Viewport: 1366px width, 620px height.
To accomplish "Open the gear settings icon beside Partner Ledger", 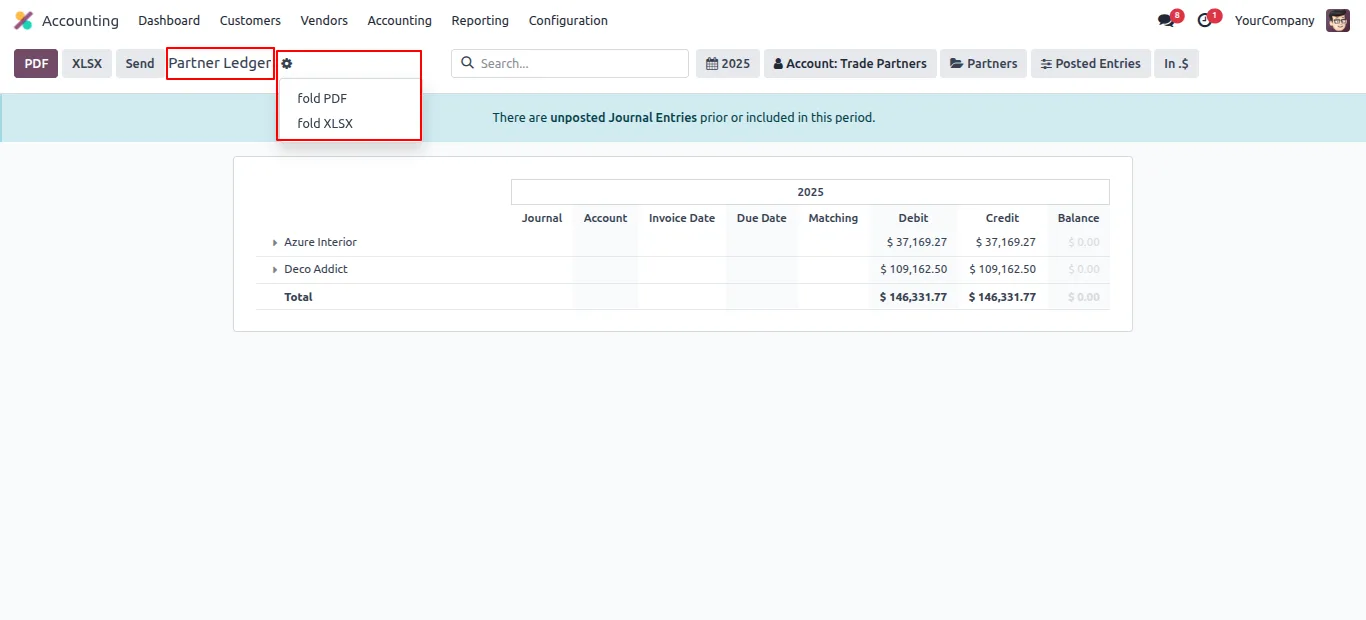I will [287, 63].
